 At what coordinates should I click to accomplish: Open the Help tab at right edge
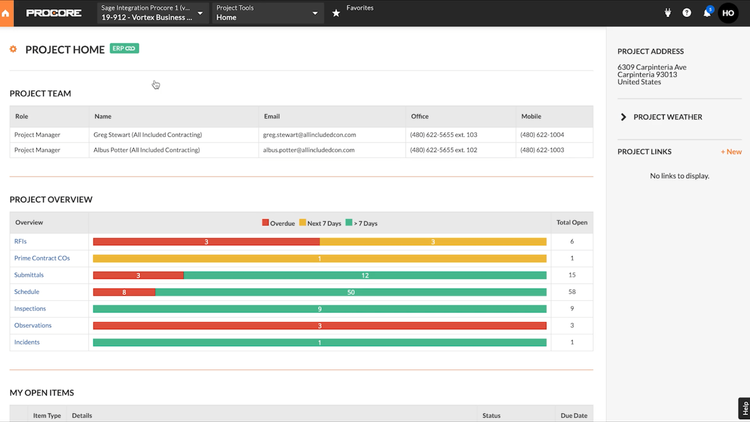pyautogui.click(x=744, y=408)
